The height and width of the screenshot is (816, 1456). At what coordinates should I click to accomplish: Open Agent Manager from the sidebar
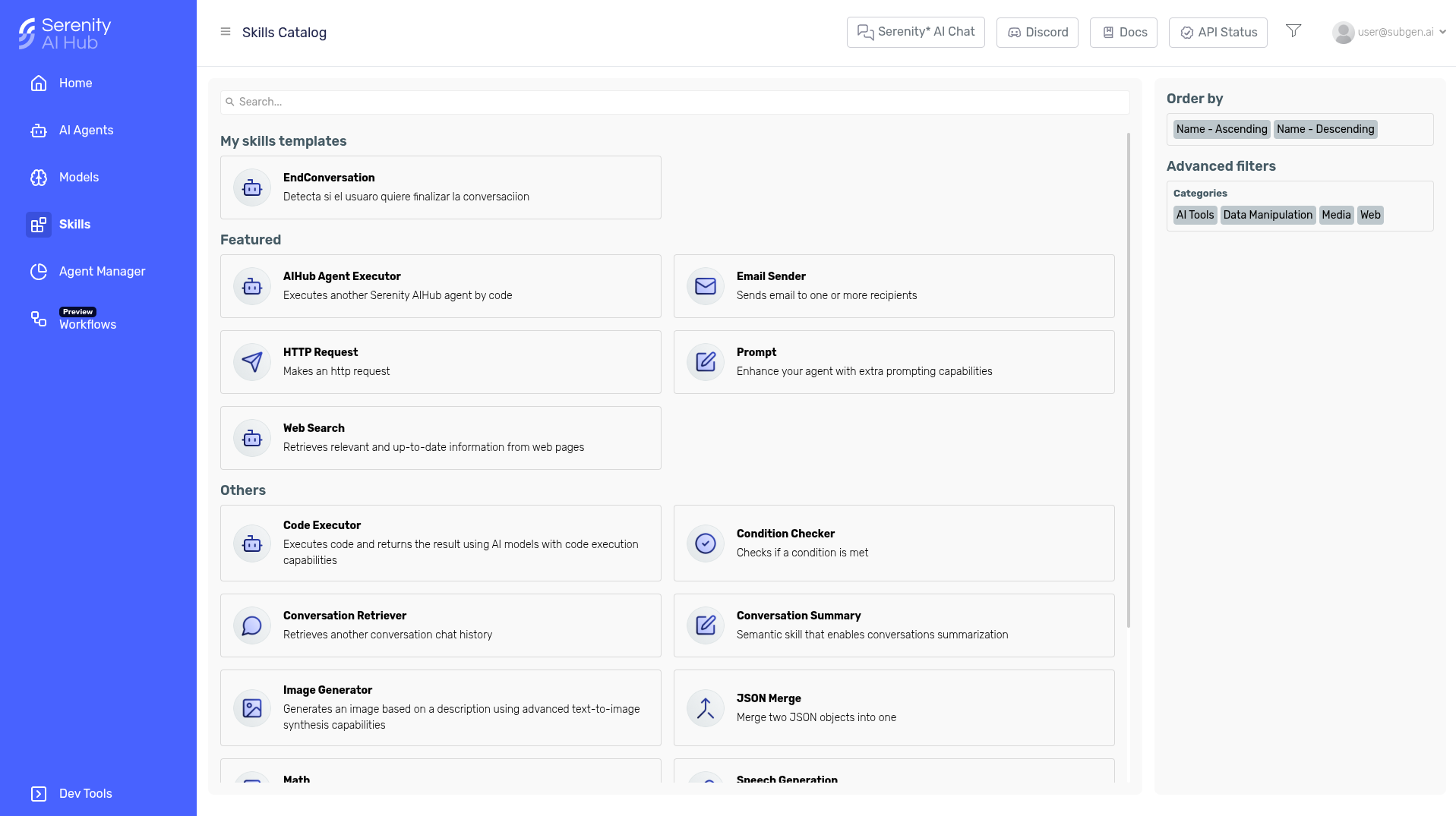(x=102, y=272)
